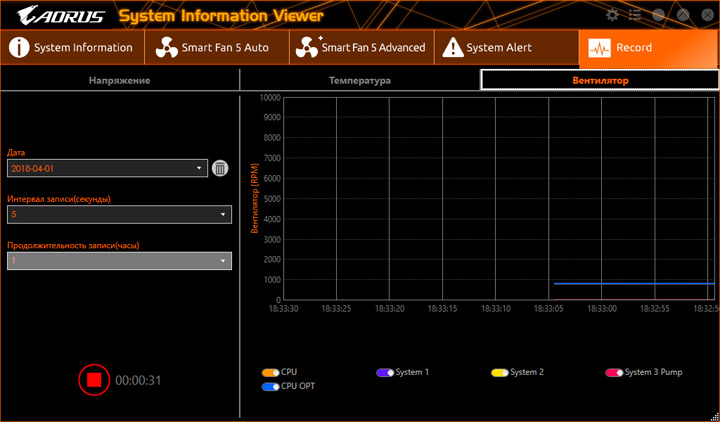Click the fan icon on Smart Fan 5 Advanced
The image size is (720, 422).
[308, 47]
